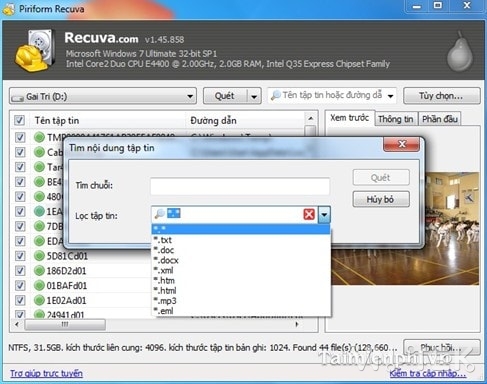Select the file row 186D2d01
This screenshot has height=384, width=487.
[x=66, y=271]
